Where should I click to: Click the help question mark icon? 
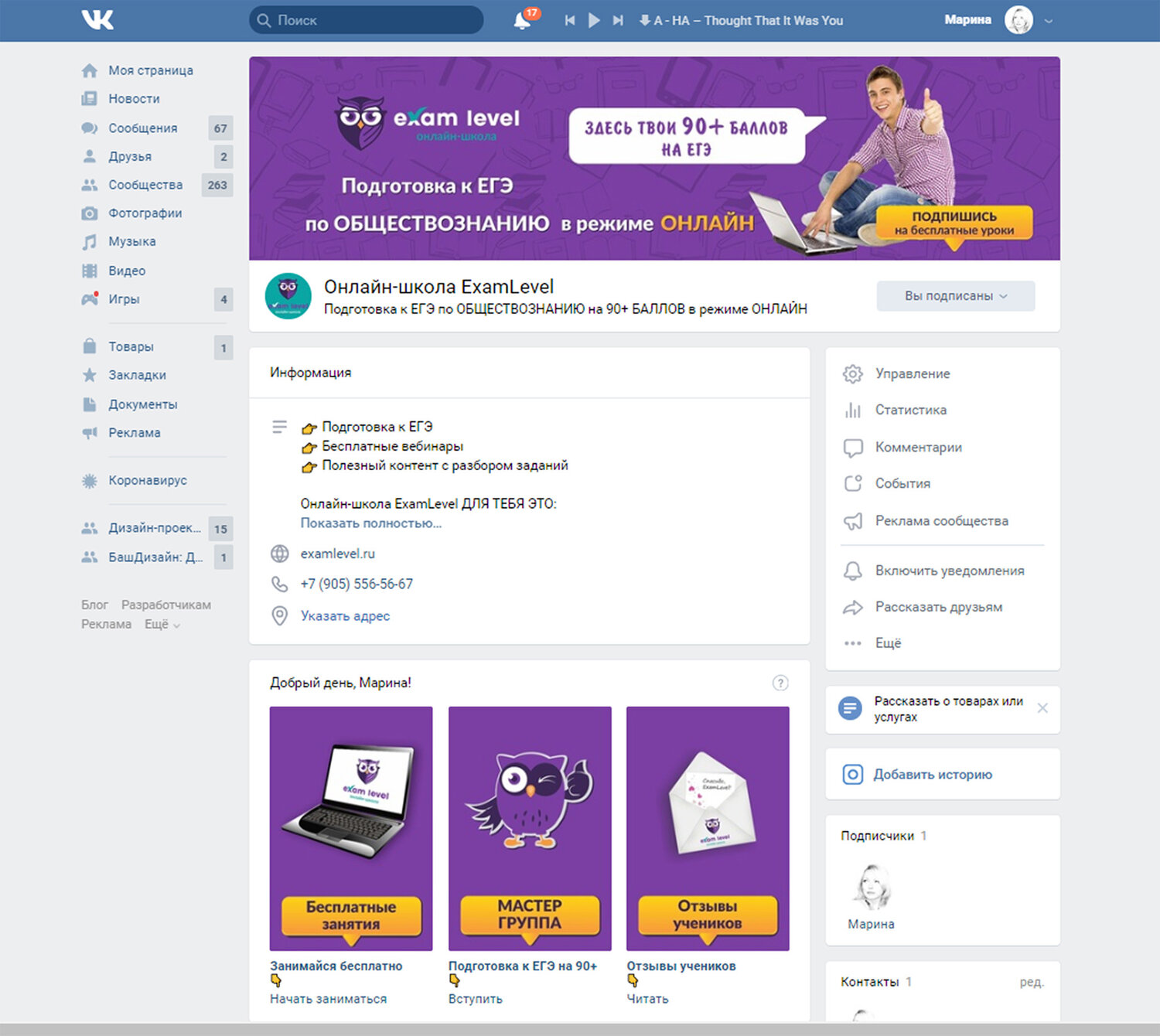tap(780, 683)
